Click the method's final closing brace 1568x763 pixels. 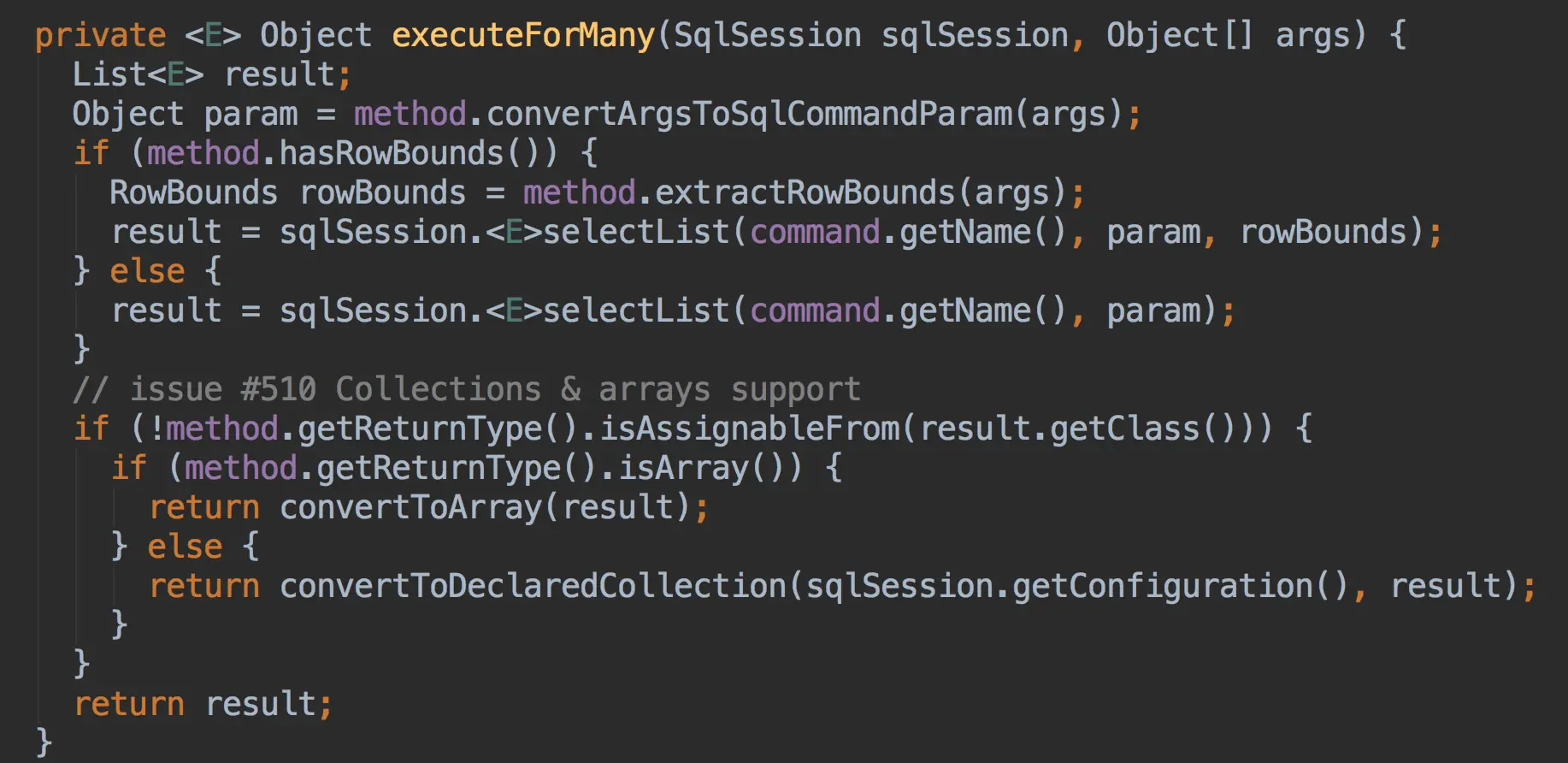44,742
